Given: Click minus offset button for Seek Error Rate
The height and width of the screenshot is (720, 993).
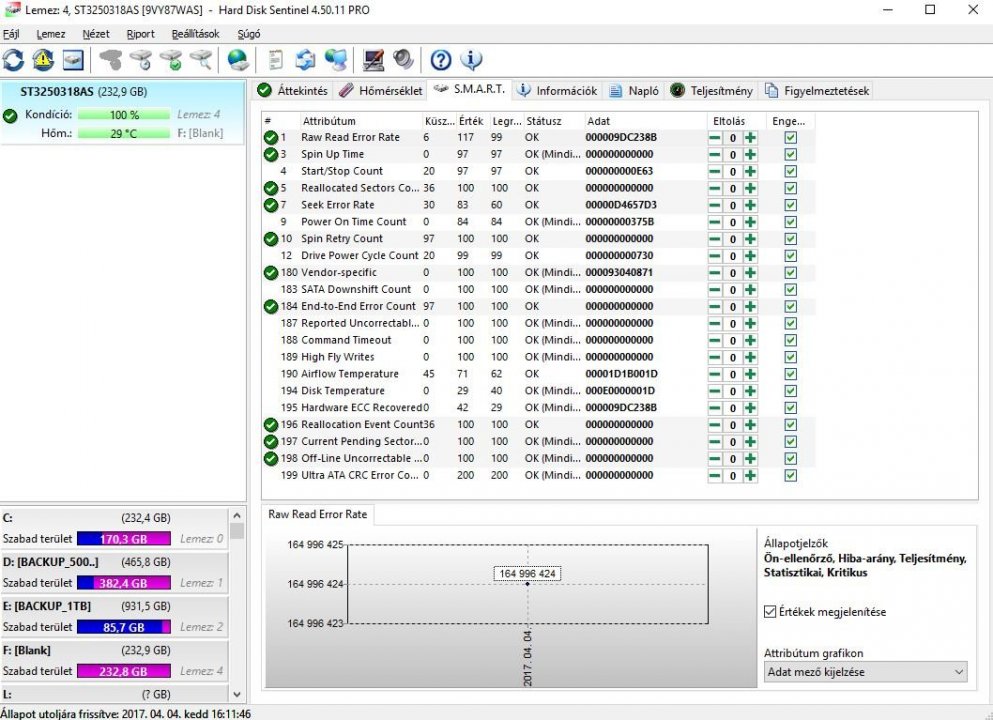Looking at the screenshot, I should click(x=715, y=205).
